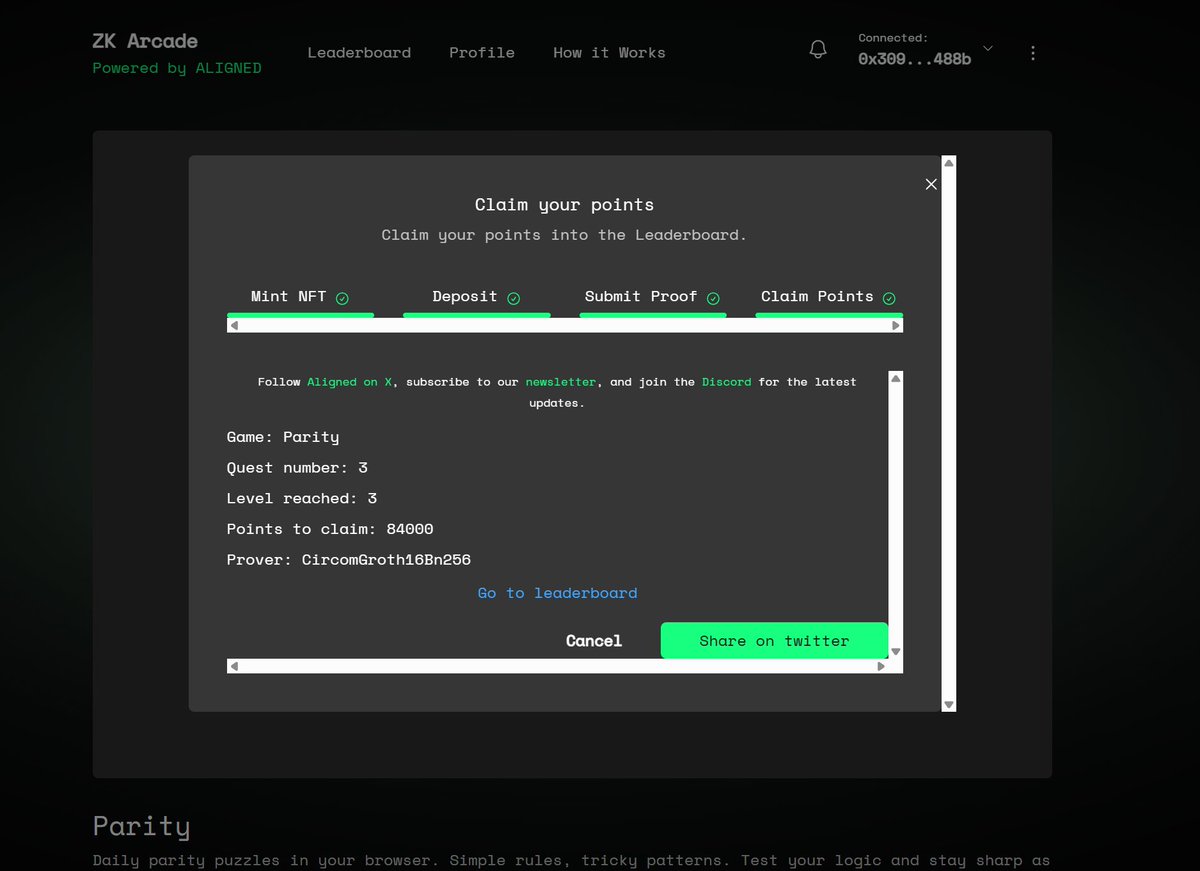Viewport: 1200px width, 871px height.
Task: Open the newsletter link
Action: [561, 382]
